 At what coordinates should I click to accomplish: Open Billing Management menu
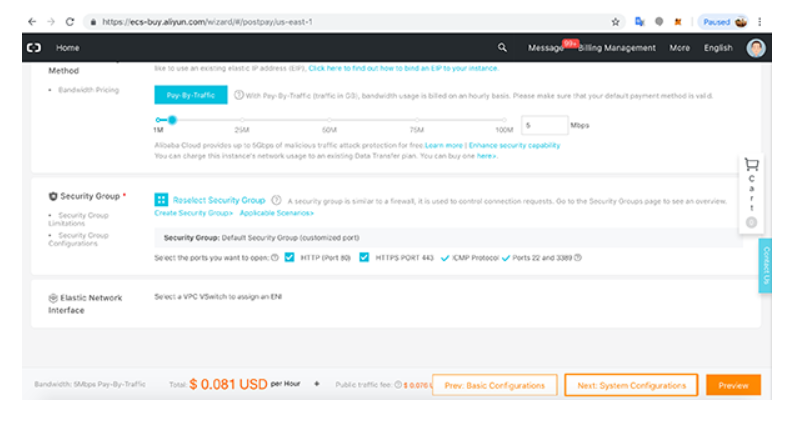(617, 48)
